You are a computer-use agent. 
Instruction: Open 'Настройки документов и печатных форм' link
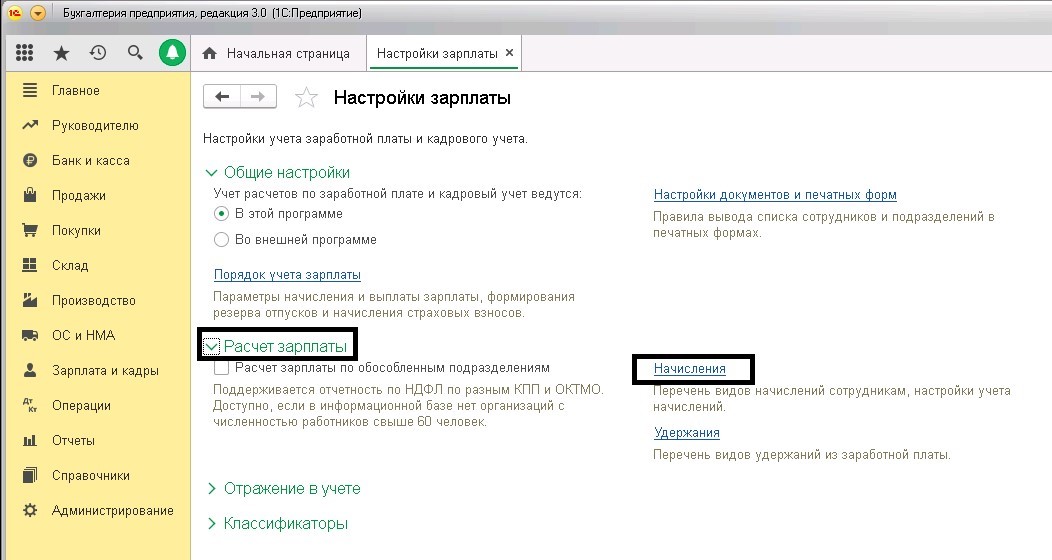point(774,195)
